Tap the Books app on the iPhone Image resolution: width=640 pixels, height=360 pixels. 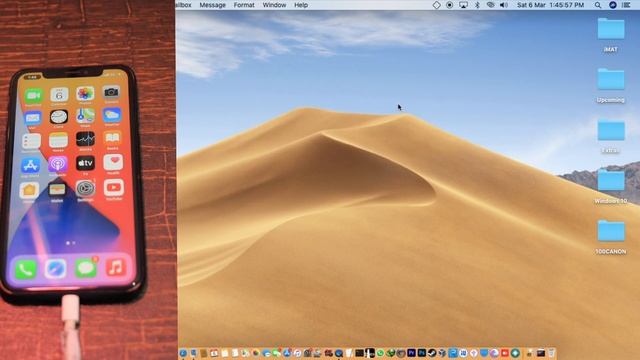click(x=112, y=138)
